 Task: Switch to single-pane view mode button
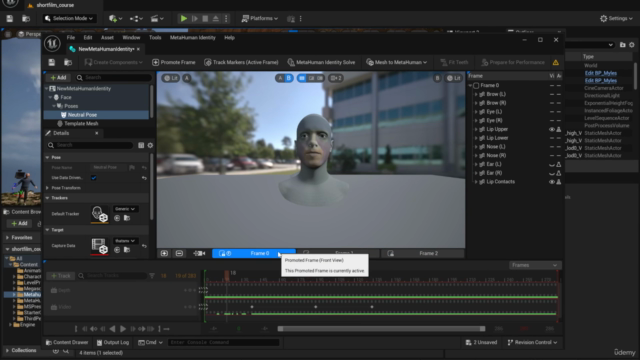pos(302,78)
